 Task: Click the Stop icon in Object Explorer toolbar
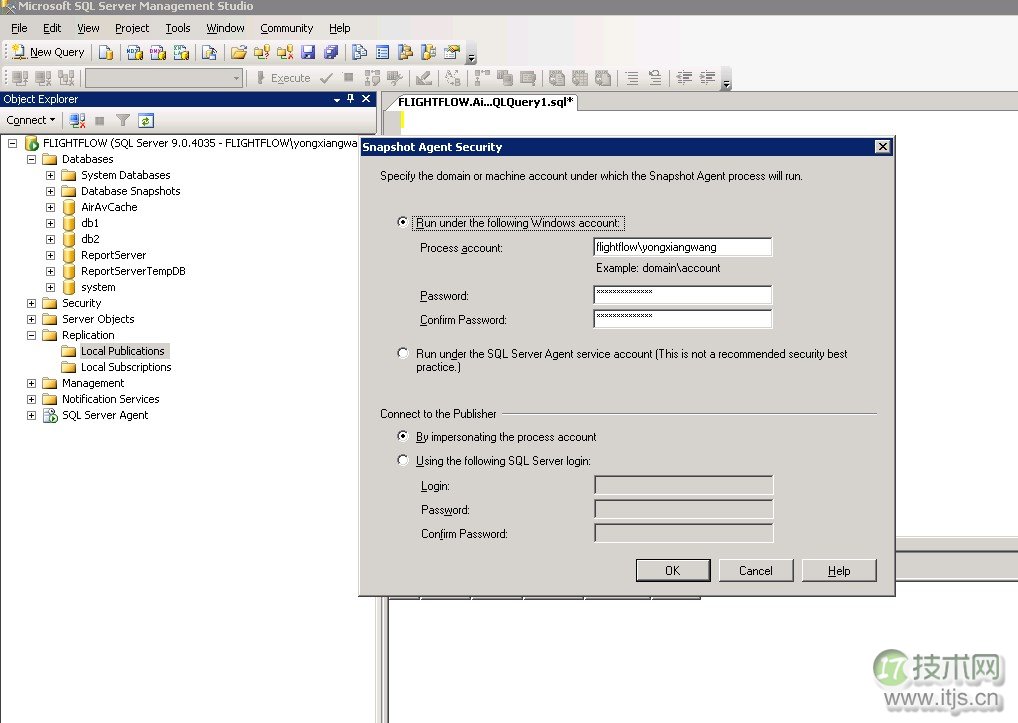pos(99,120)
